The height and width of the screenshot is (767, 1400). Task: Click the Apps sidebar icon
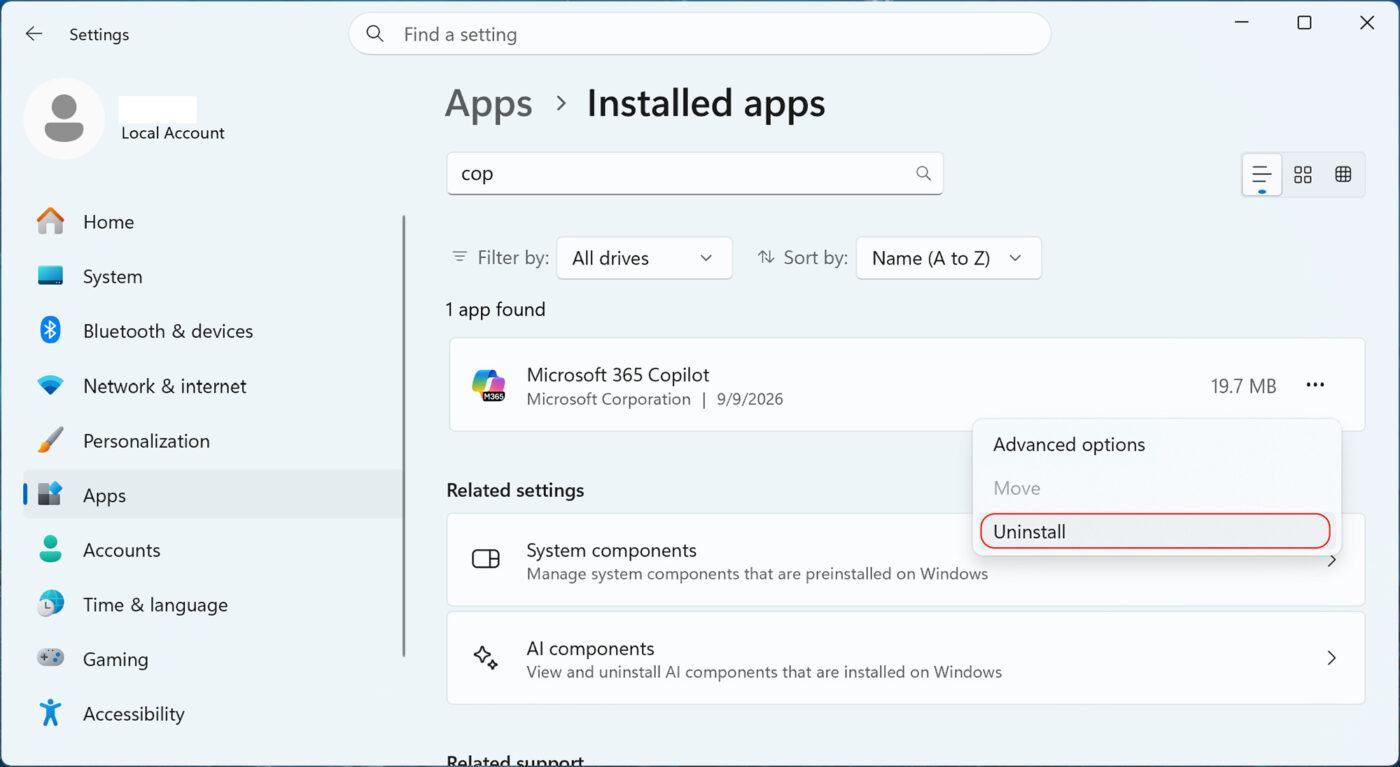(x=50, y=495)
